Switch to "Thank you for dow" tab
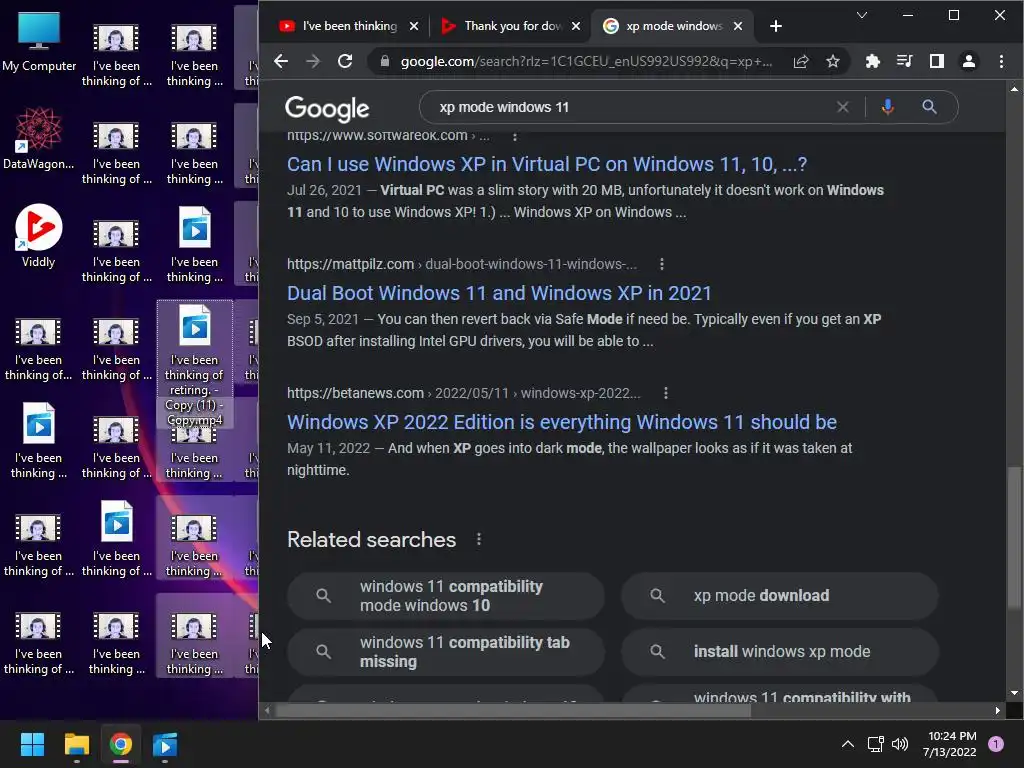The width and height of the screenshot is (1024, 768). 502,26
